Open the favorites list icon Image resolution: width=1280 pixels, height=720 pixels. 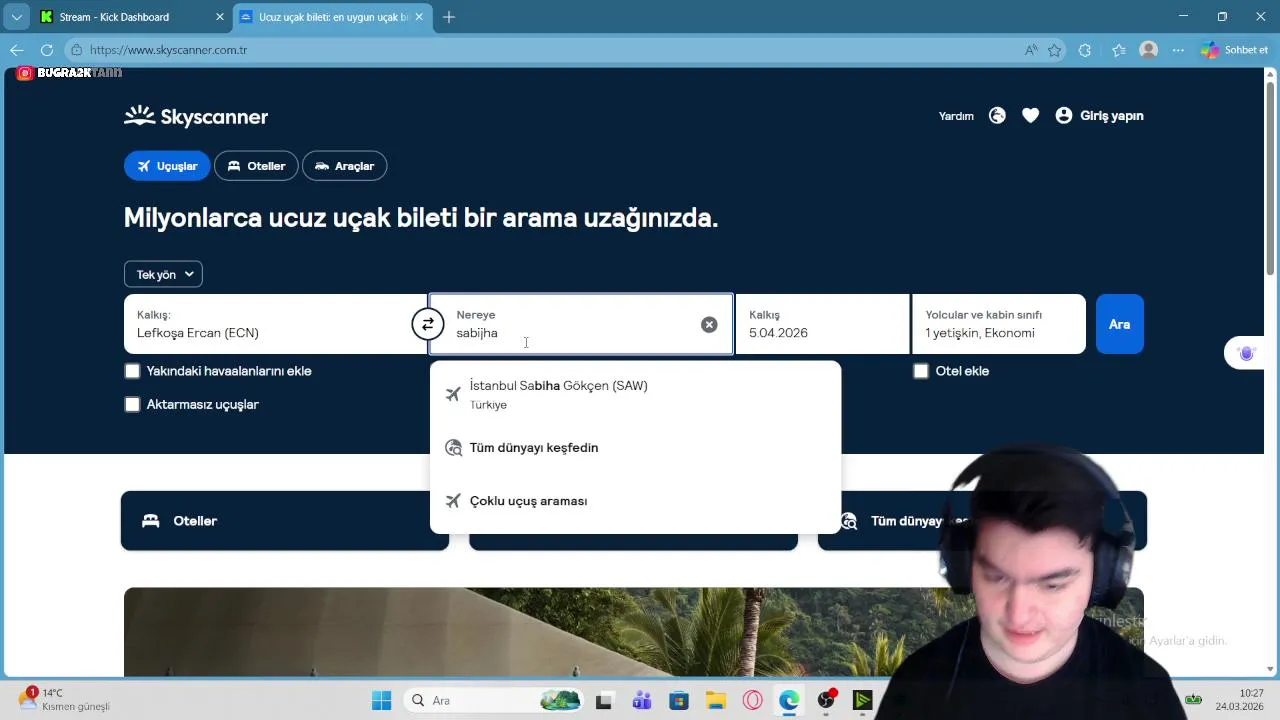pyautogui.click(x=1119, y=50)
